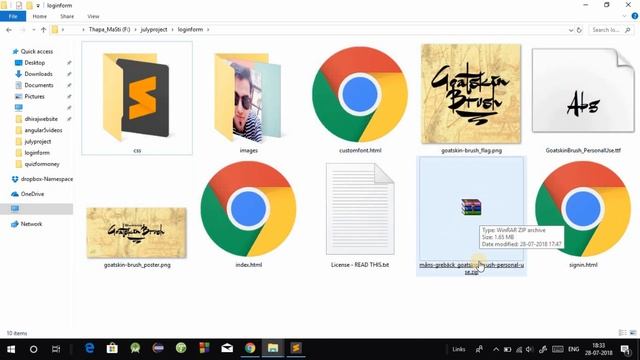This screenshot has width=640, height=360.
Task: Switch to File Explorer on taskbar
Action: (x=273, y=348)
